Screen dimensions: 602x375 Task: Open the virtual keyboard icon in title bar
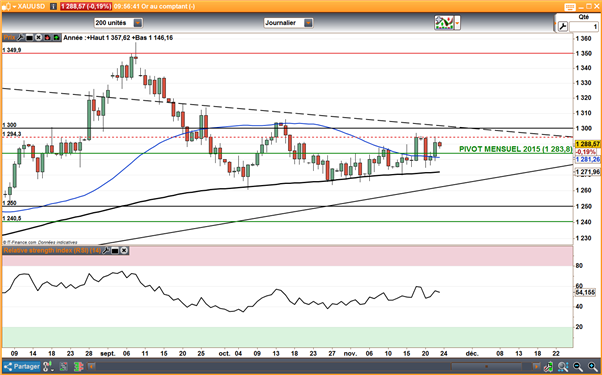point(570,7)
